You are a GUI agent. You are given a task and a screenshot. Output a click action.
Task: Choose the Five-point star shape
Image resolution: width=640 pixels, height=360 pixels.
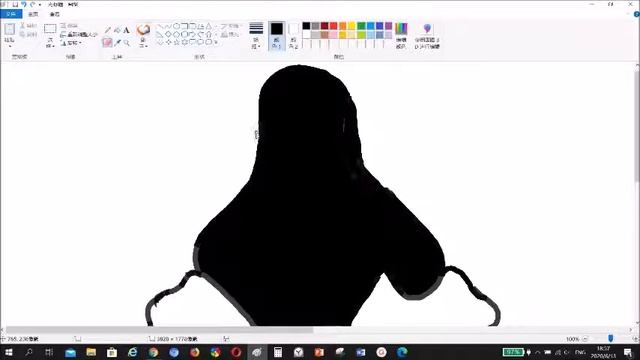click(176, 42)
